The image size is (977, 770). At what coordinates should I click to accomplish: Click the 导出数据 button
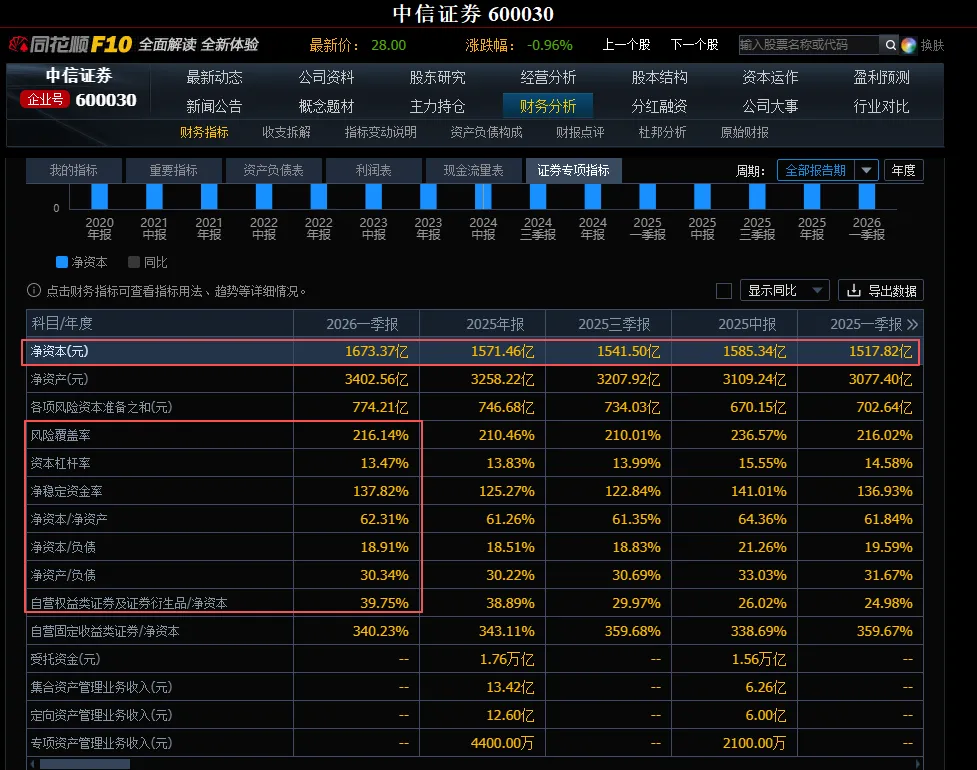[881, 290]
